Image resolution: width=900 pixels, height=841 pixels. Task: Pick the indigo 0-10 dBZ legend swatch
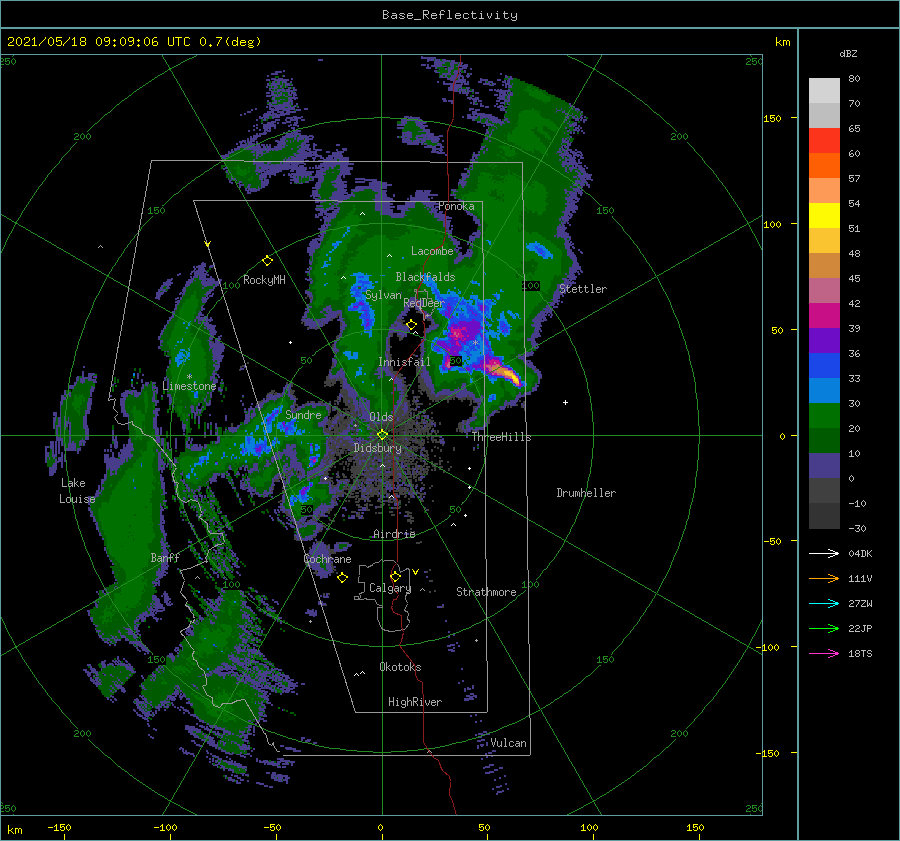(x=824, y=466)
